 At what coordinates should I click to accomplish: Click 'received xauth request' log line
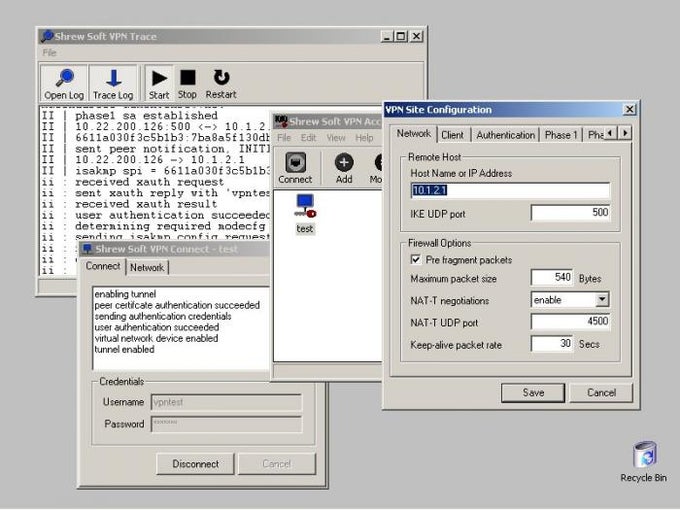[150, 182]
